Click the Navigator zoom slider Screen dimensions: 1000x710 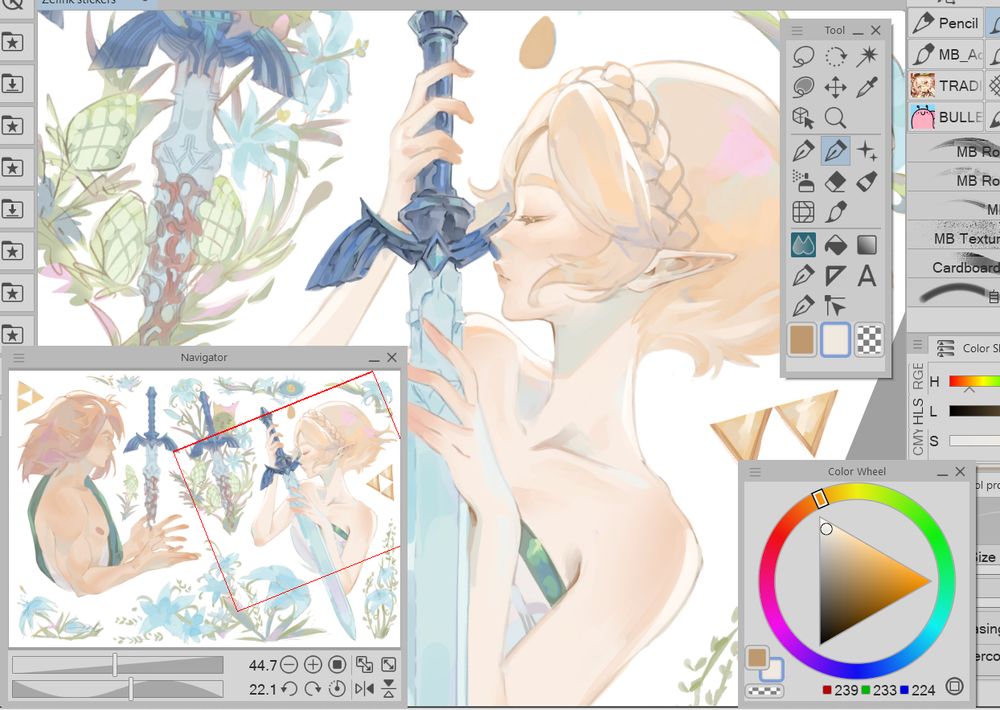[117, 665]
